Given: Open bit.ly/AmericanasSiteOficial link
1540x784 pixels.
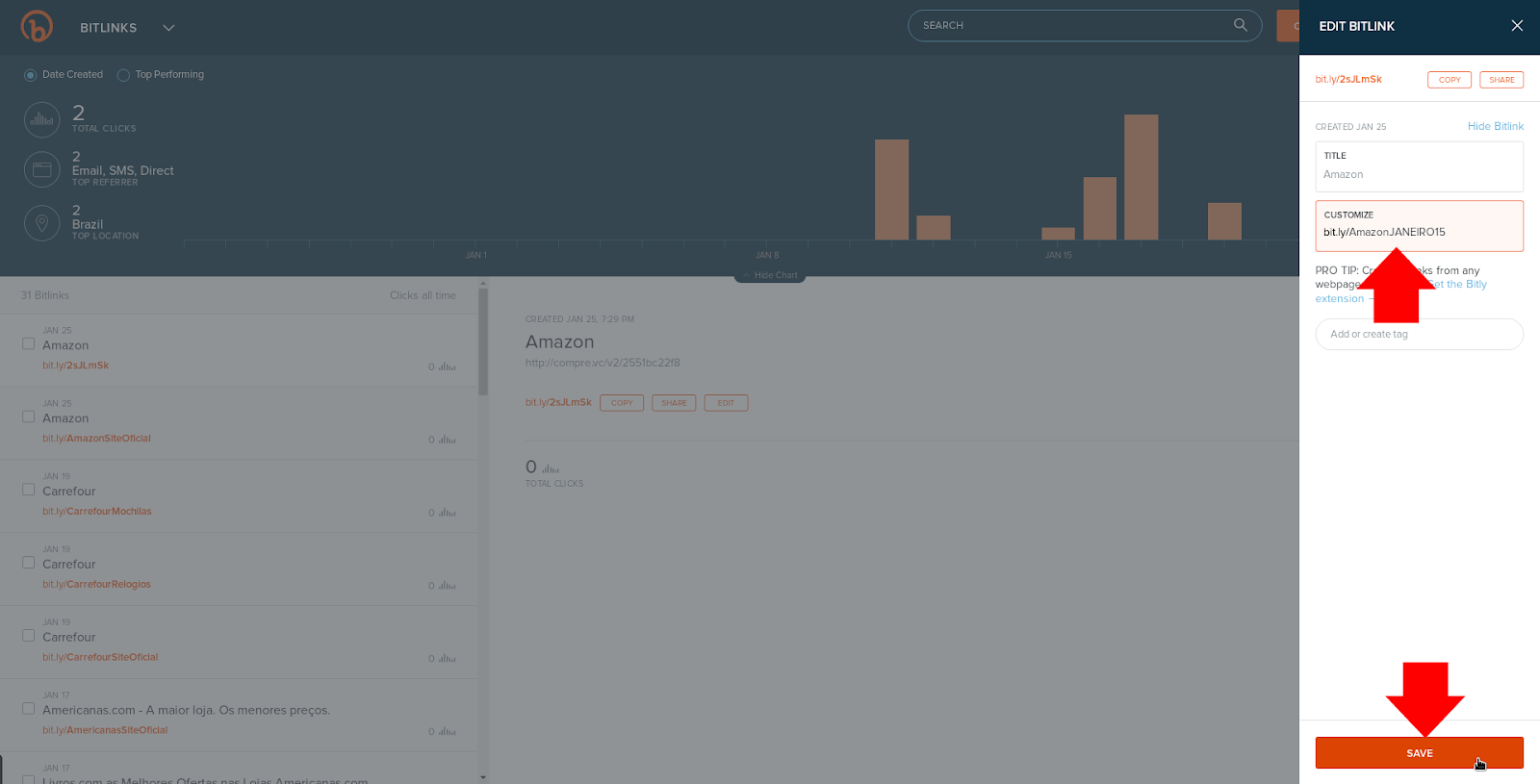Looking at the screenshot, I should click(x=105, y=731).
